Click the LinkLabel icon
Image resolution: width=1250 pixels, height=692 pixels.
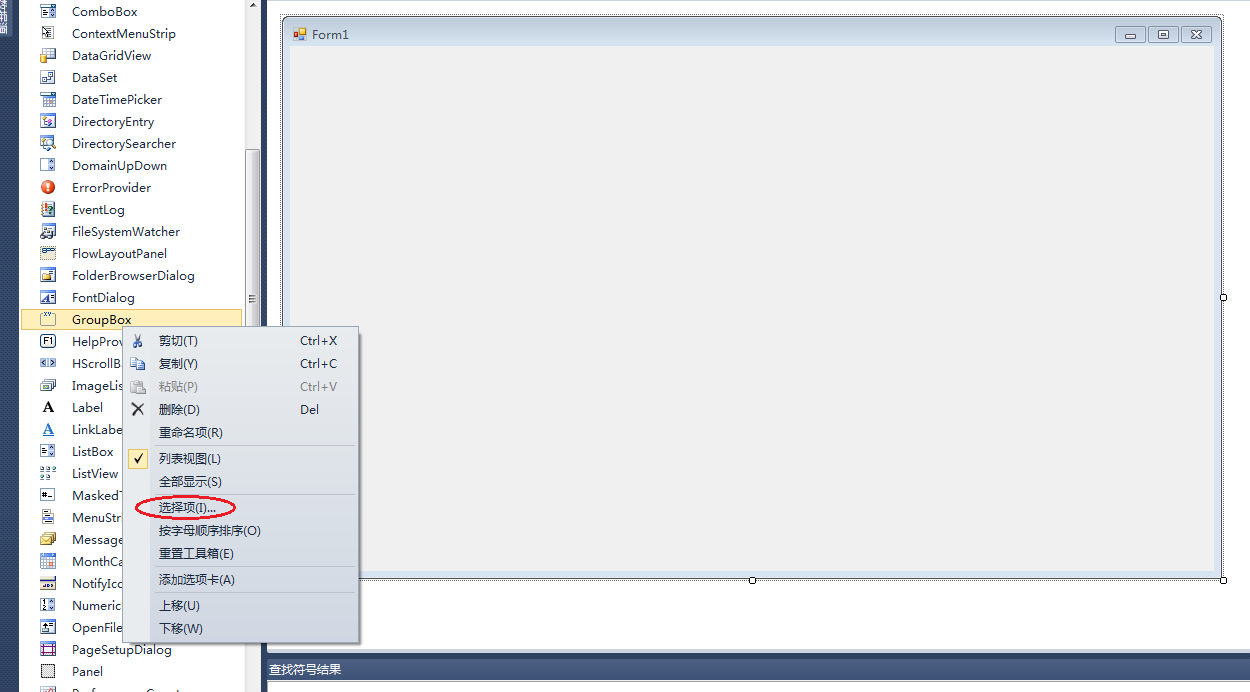(x=48, y=430)
